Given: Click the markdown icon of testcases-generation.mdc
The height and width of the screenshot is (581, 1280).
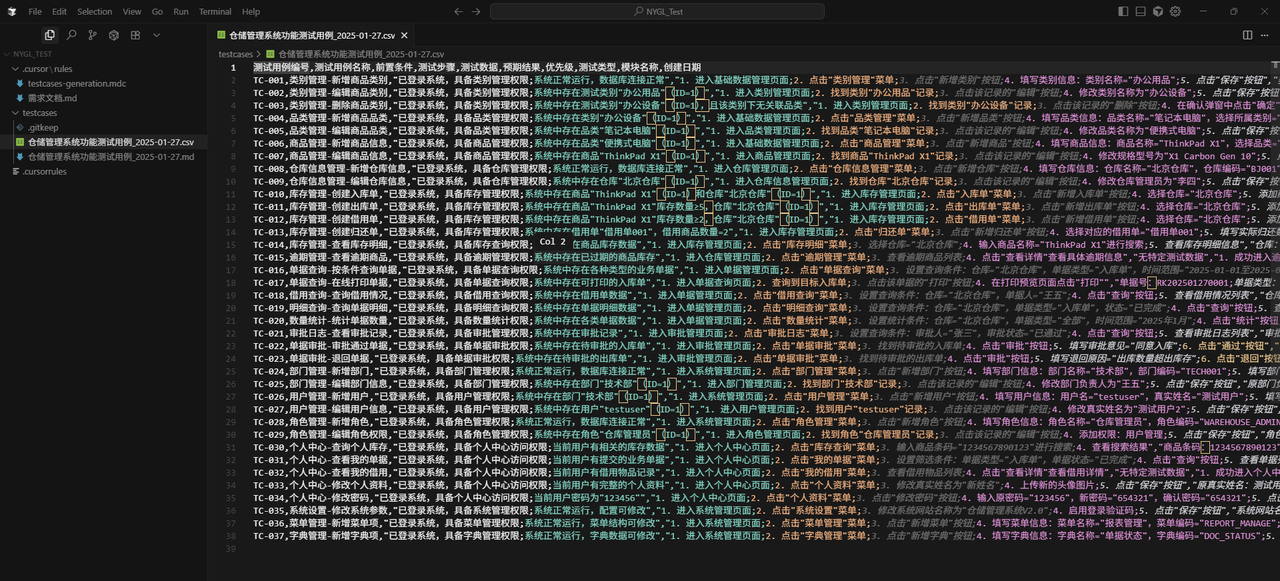Looking at the screenshot, I should (19, 84).
